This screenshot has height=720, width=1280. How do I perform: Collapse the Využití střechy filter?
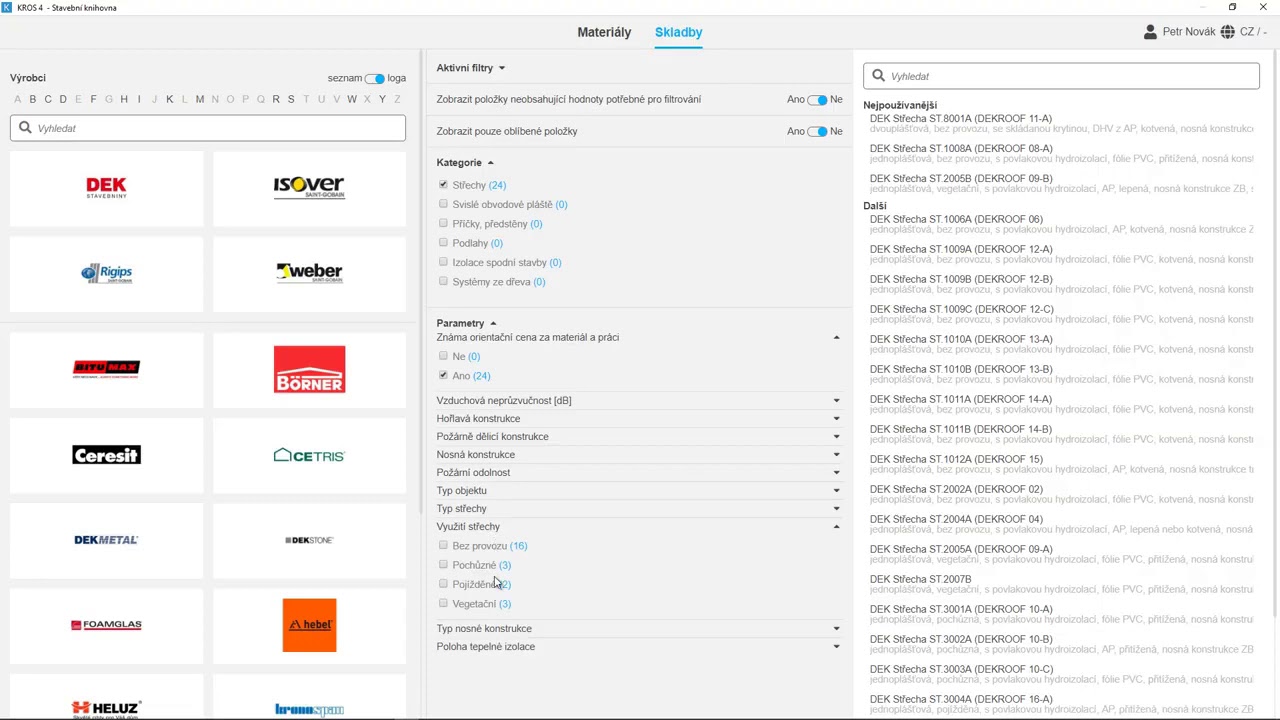point(836,527)
